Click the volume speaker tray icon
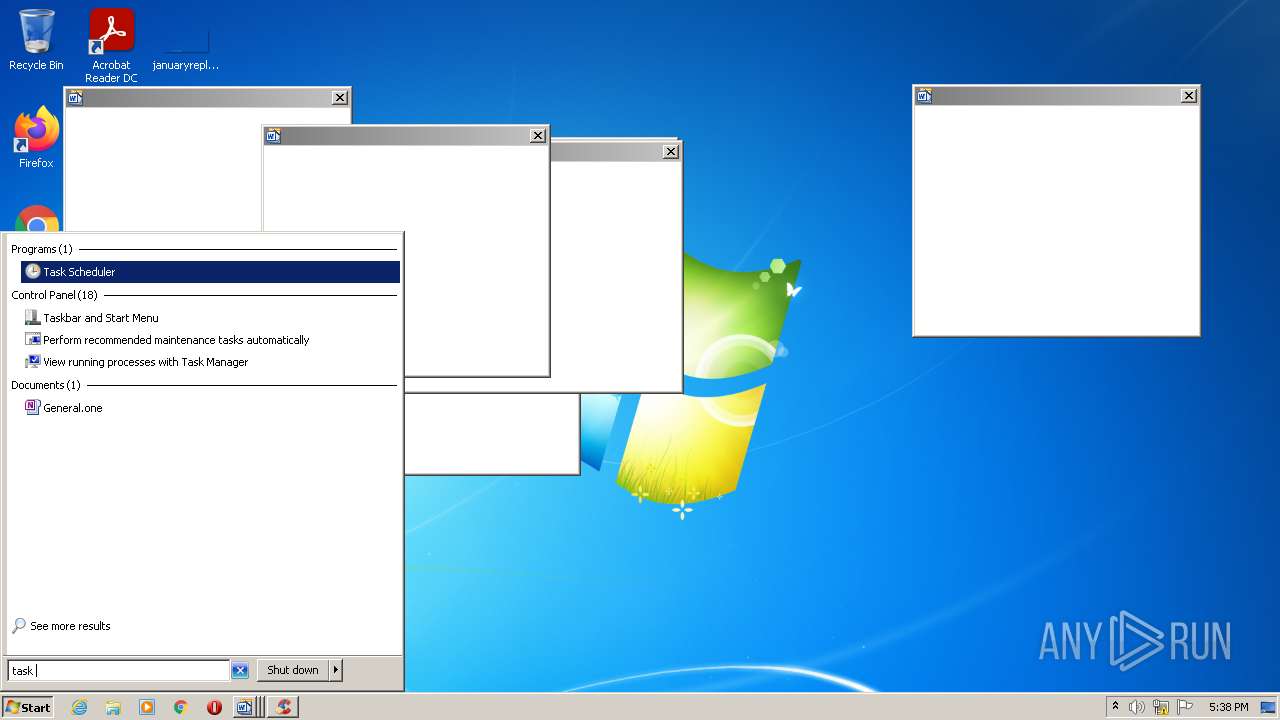This screenshot has width=1280, height=720. (x=1137, y=707)
